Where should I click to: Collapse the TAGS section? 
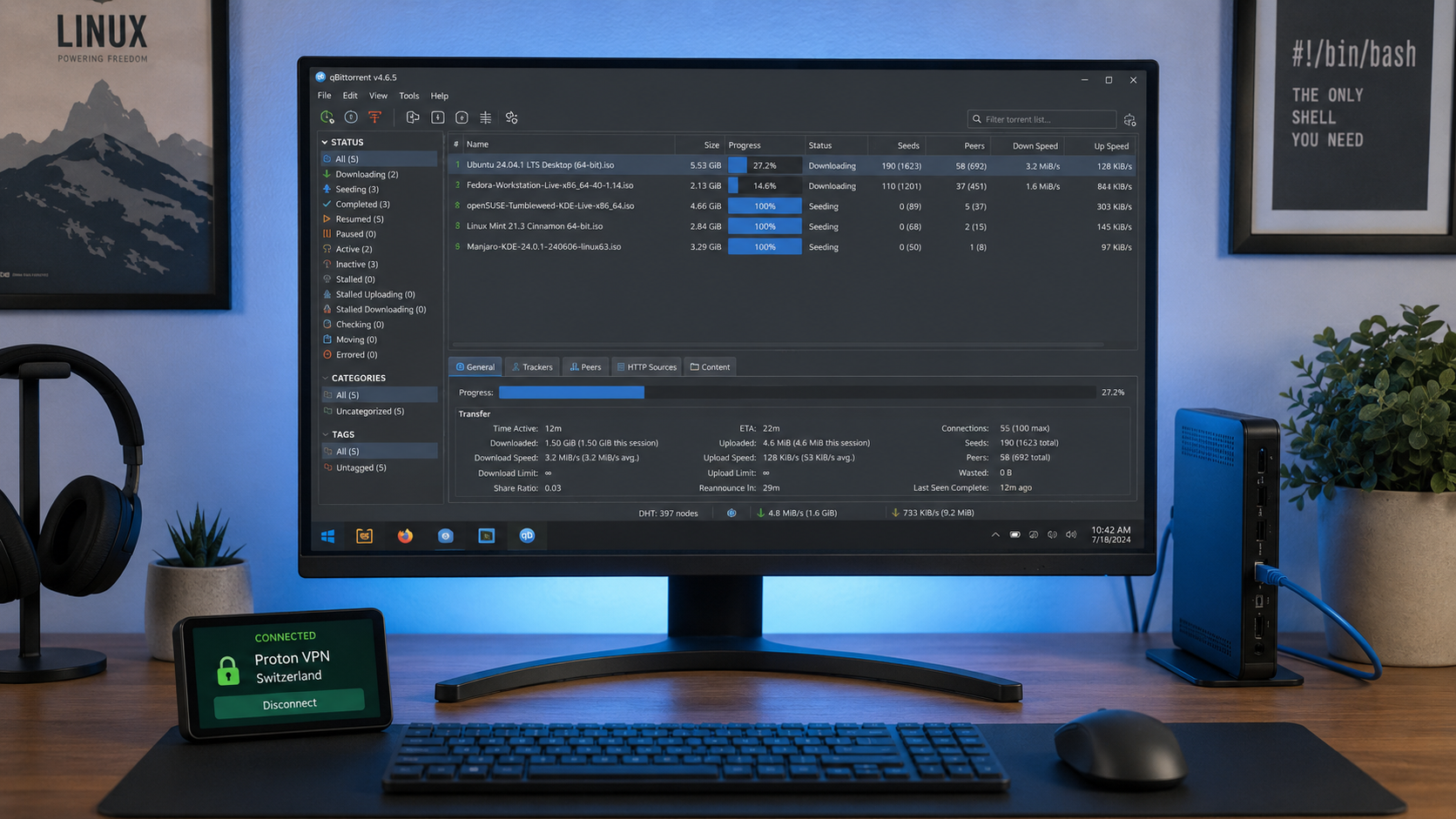(325, 434)
